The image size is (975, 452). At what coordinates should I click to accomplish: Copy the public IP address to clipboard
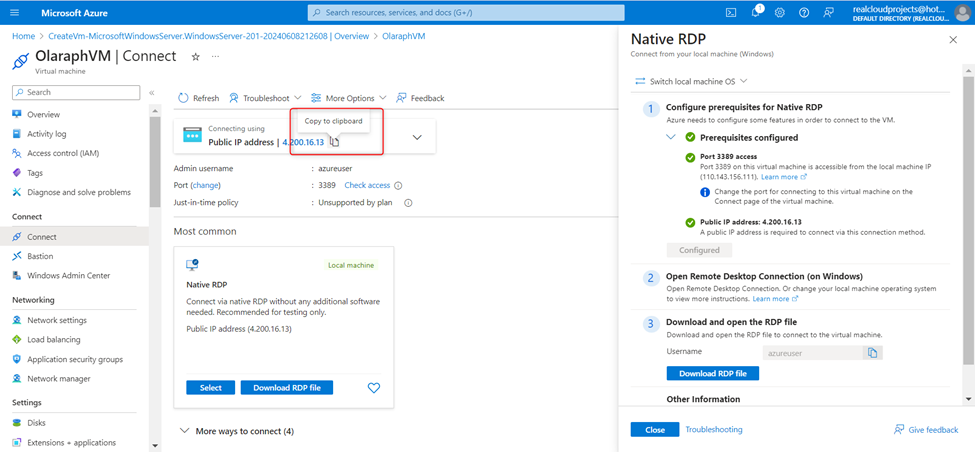coord(335,142)
